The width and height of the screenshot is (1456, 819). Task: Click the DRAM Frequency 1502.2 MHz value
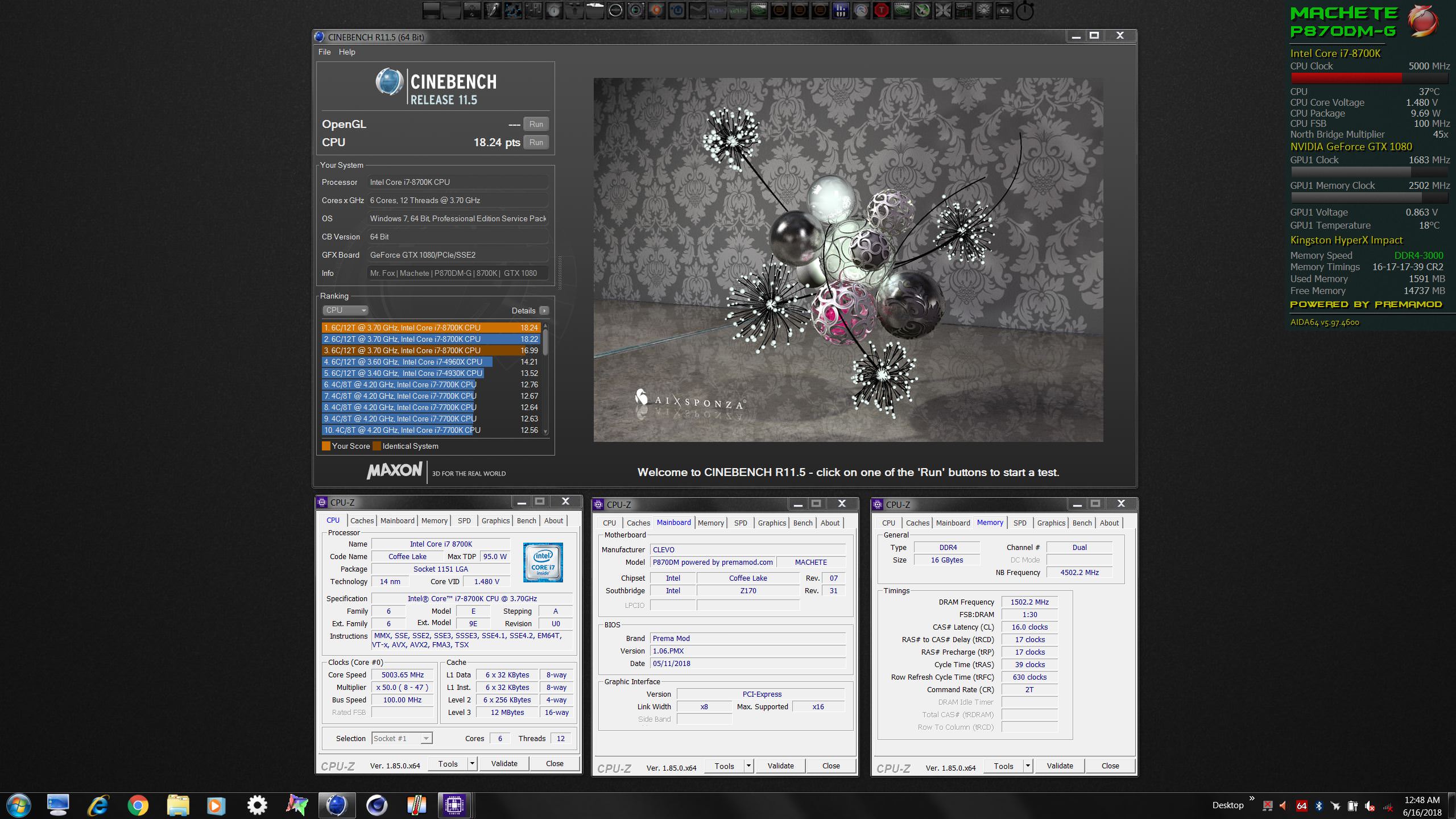click(1029, 602)
